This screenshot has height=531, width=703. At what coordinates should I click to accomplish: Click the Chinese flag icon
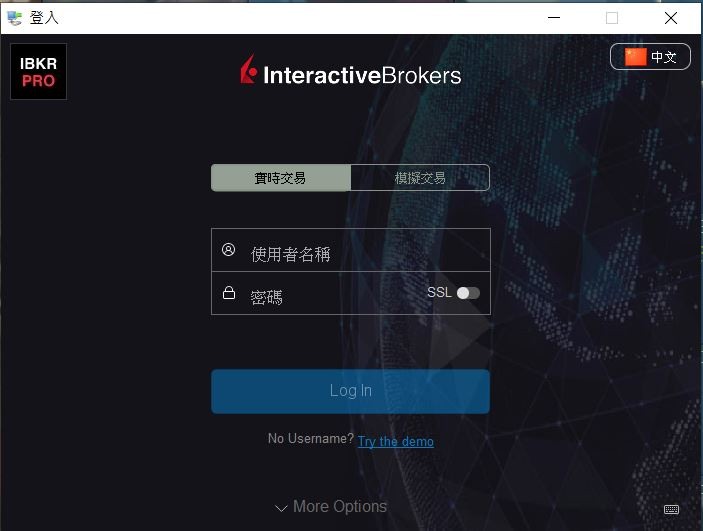[635, 57]
